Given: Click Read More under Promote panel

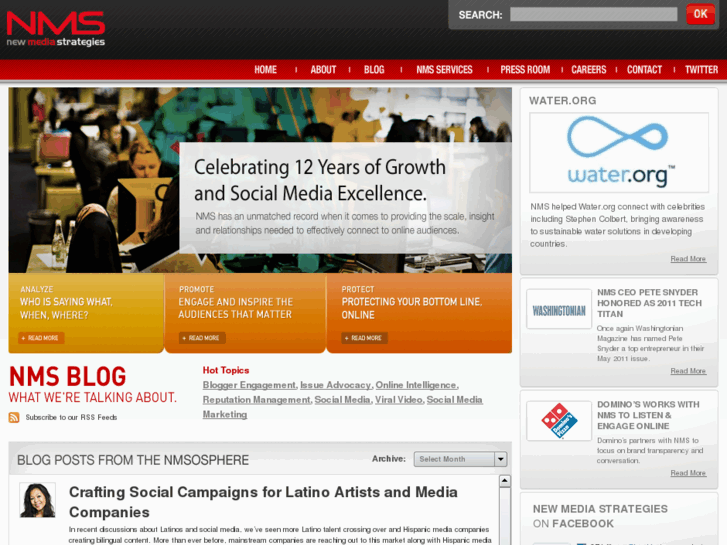Looking at the screenshot, I should (x=202, y=338).
